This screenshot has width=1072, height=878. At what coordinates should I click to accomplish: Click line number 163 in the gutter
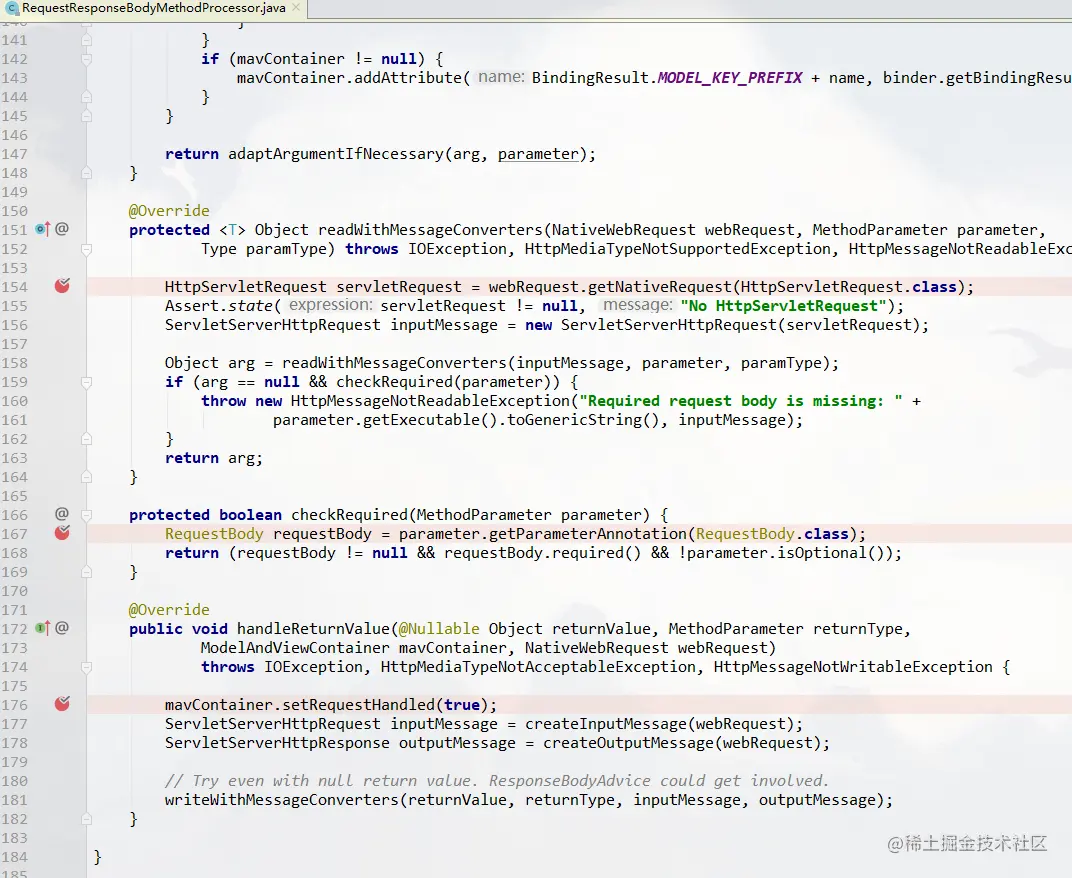click(x=14, y=458)
